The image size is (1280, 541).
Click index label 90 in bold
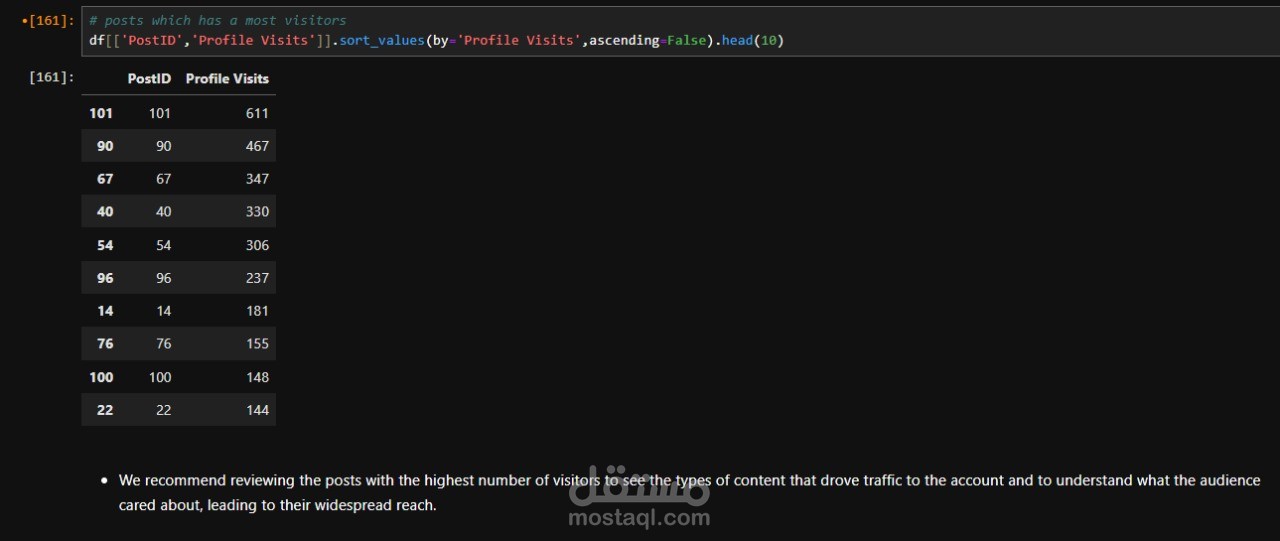[x=105, y=146]
